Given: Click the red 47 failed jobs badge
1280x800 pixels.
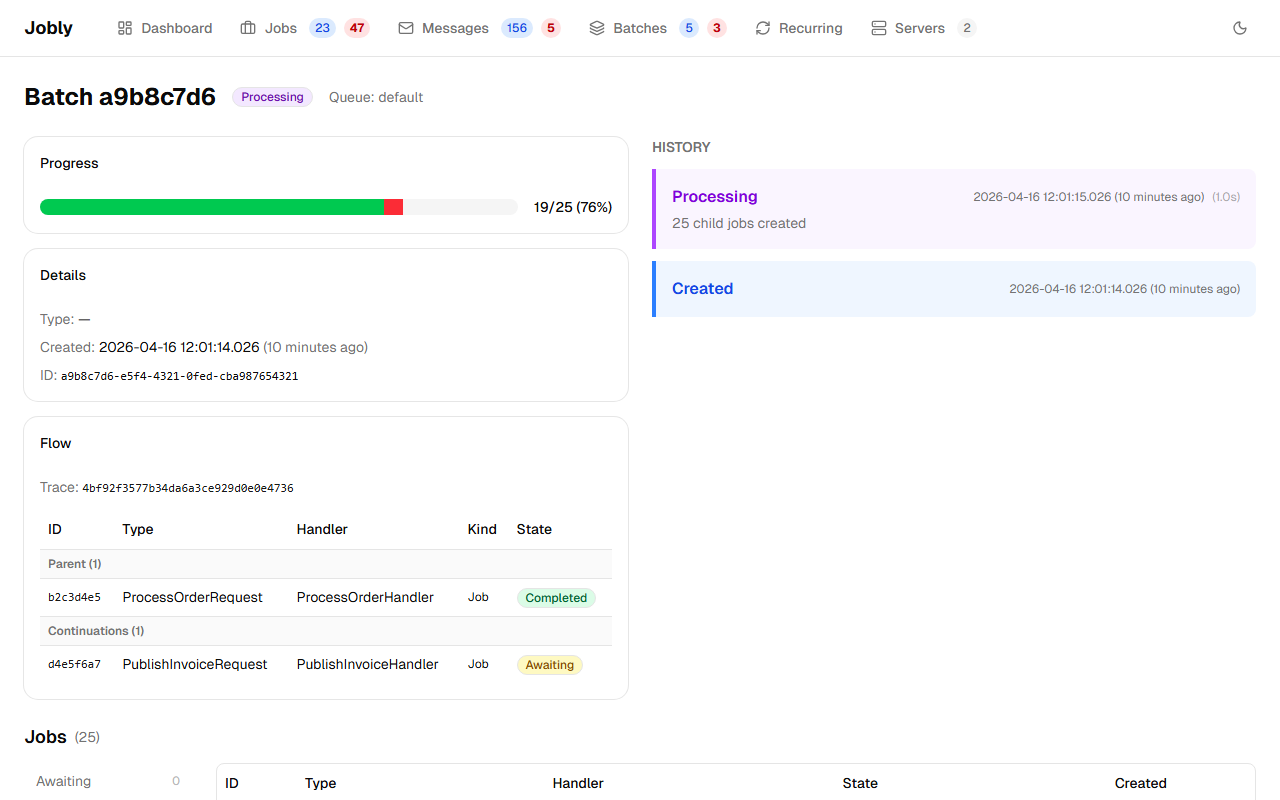Looking at the screenshot, I should click(x=357, y=28).
